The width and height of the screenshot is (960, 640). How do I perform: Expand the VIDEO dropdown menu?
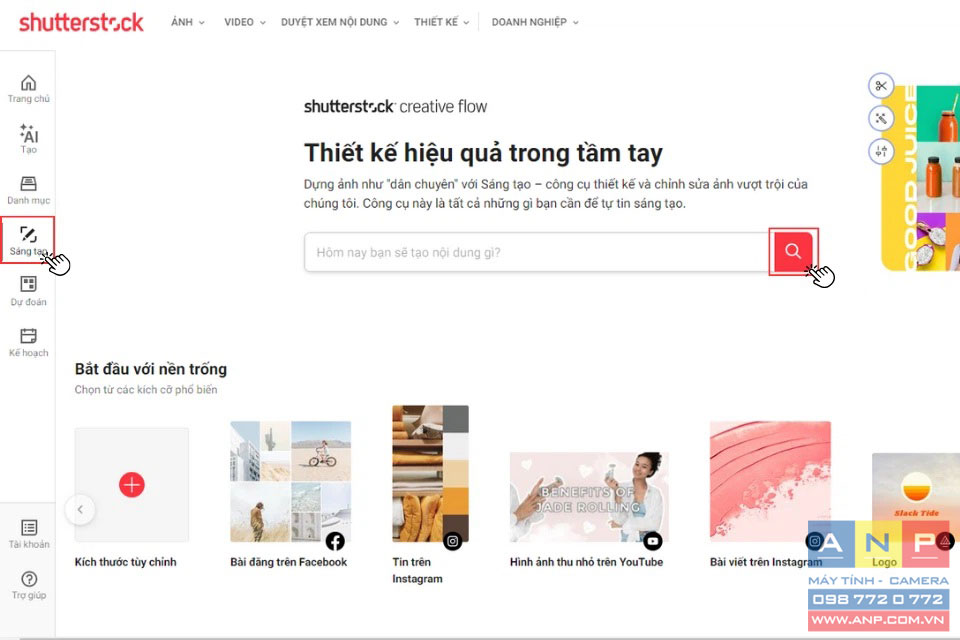[x=245, y=22]
